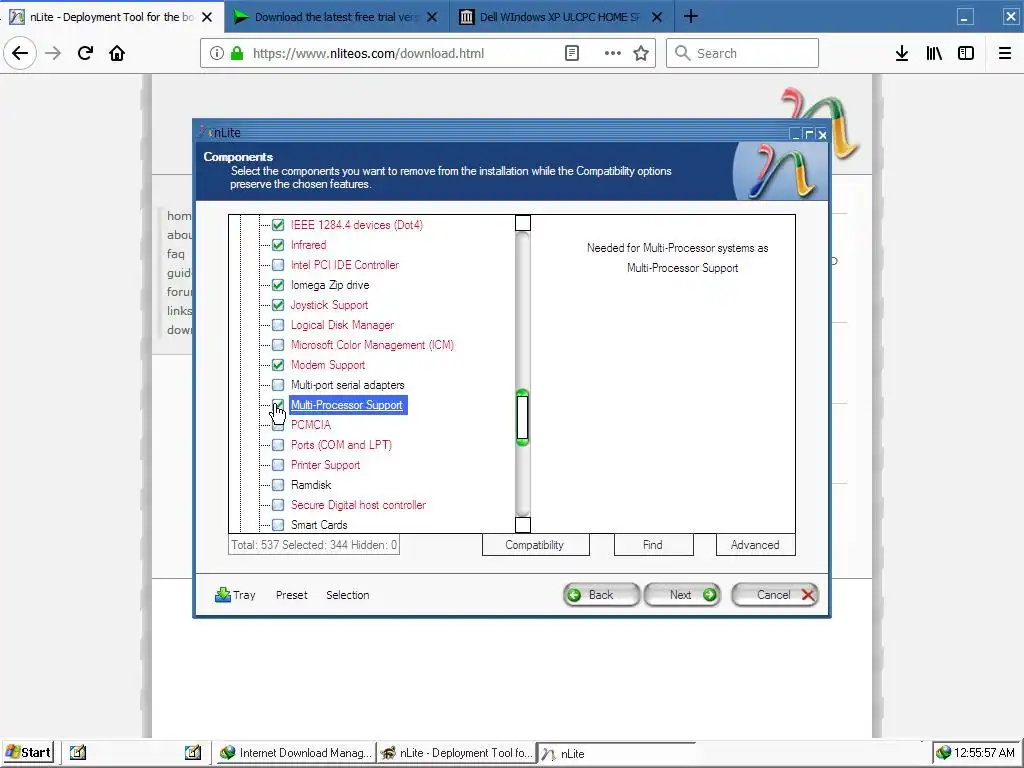Show site information icon in address bar
The width and height of the screenshot is (1024, 768).
(x=217, y=53)
